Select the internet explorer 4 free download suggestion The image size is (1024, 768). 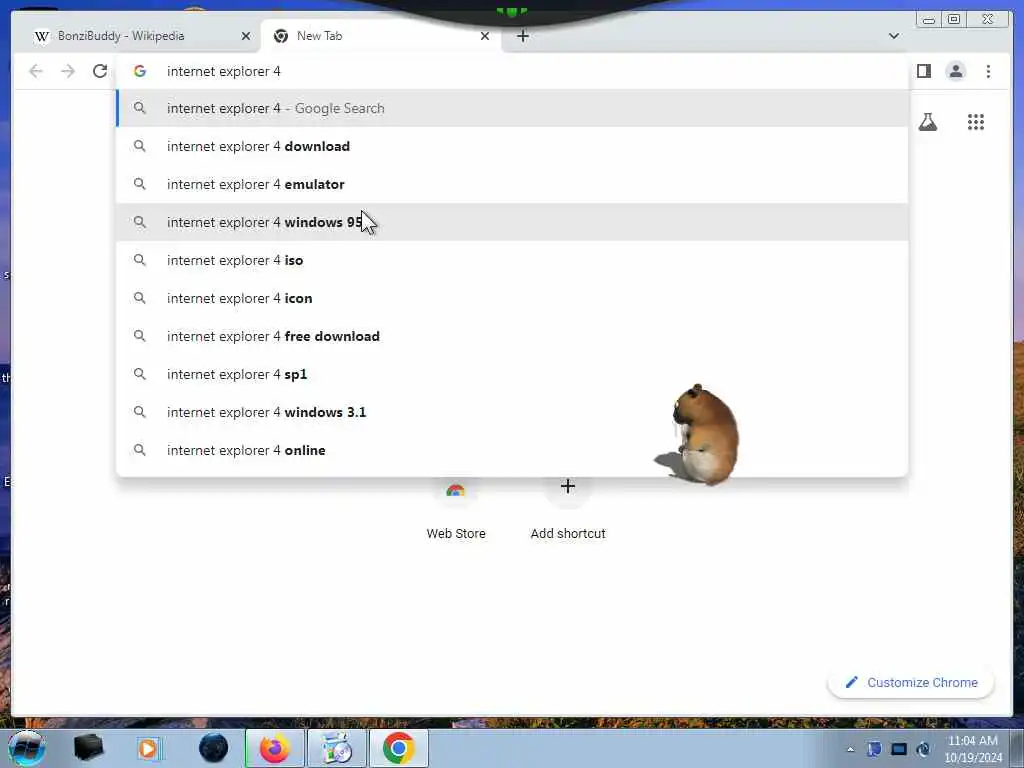click(512, 336)
